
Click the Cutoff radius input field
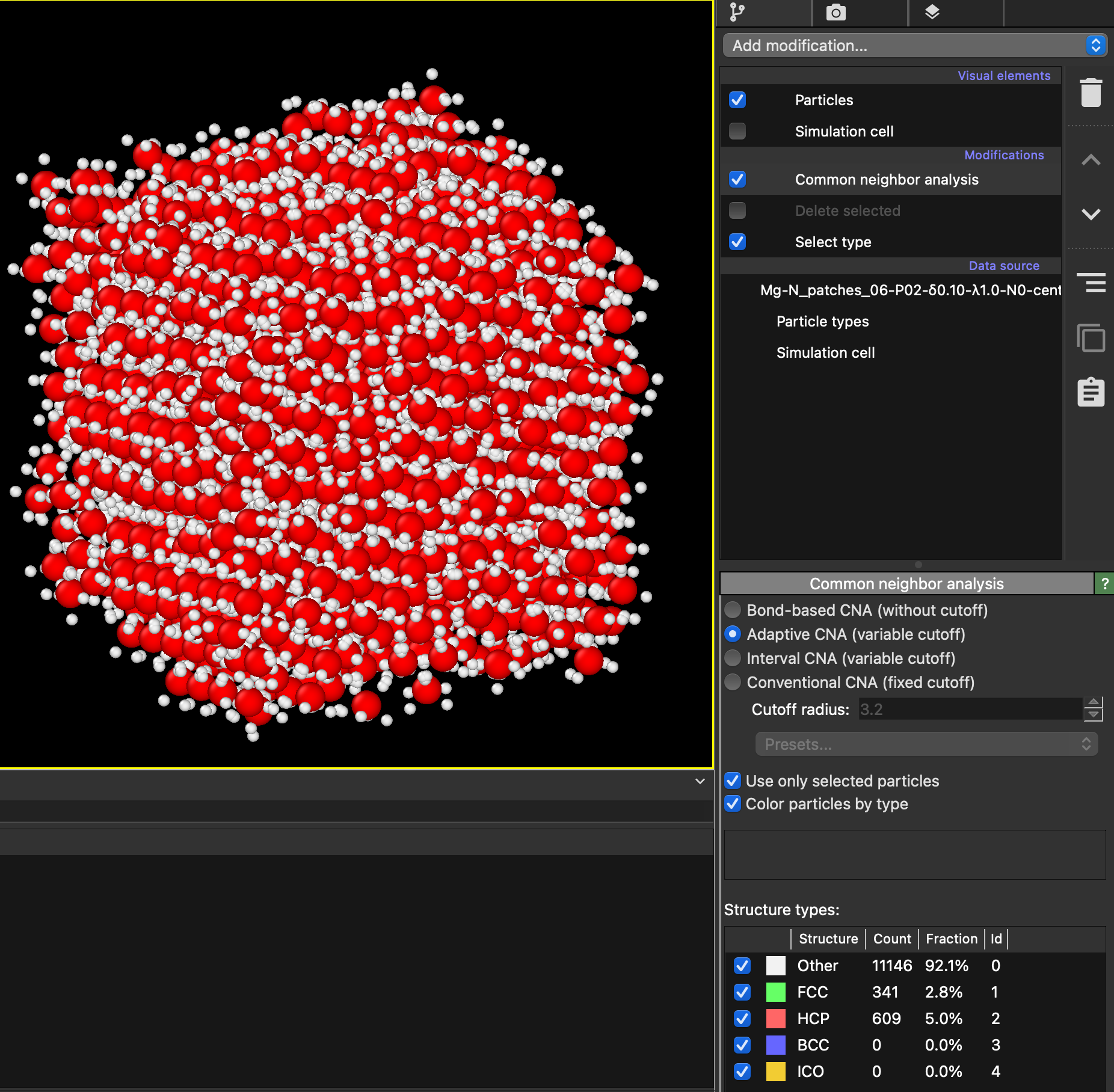[970, 710]
